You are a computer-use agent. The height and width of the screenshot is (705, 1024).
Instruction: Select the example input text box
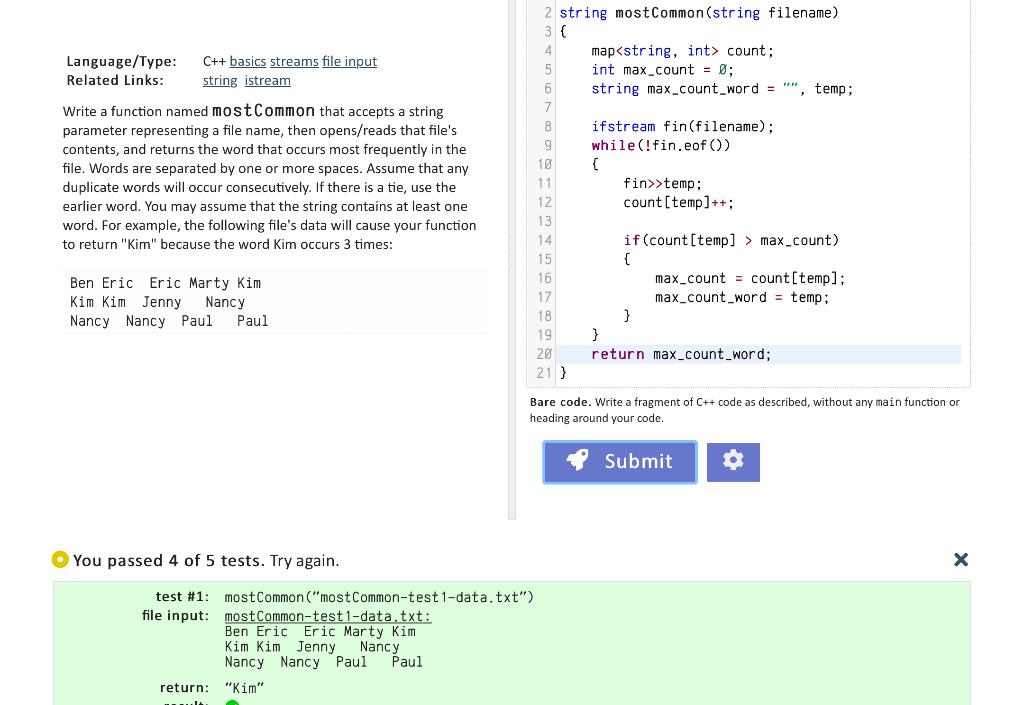(x=275, y=301)
